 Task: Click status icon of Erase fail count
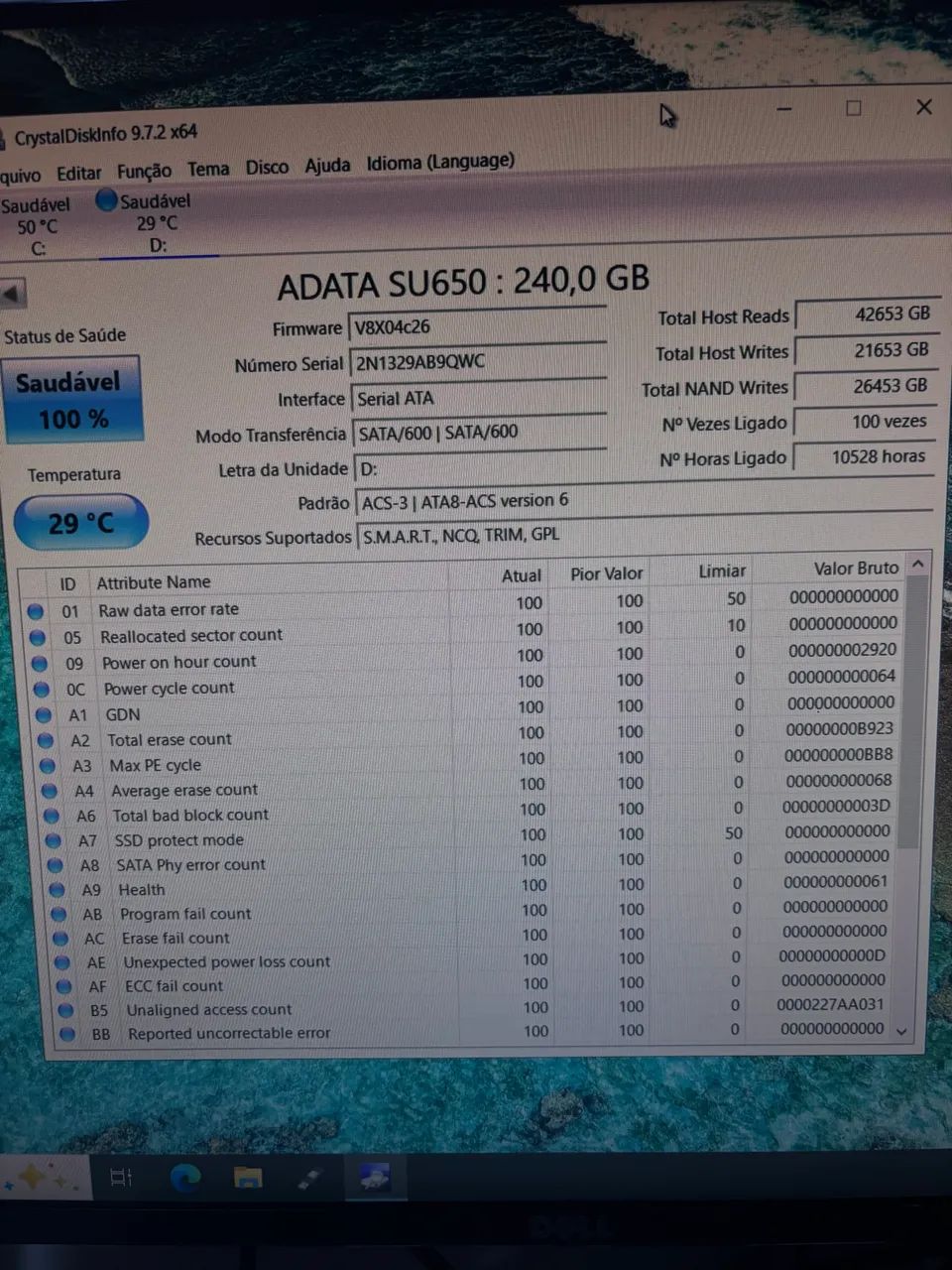[61, 938]
